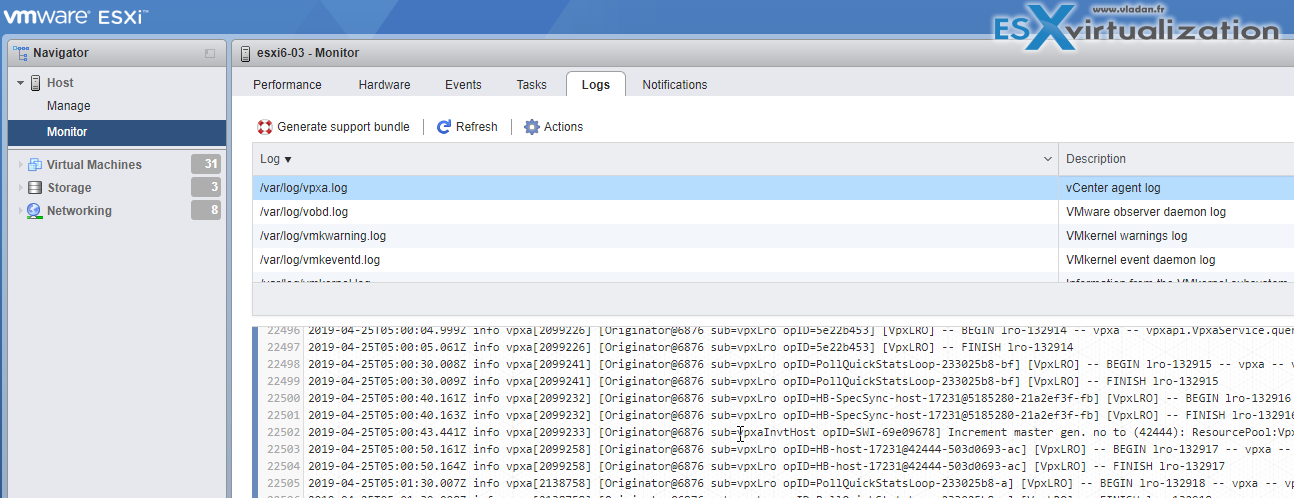Open the Notifications tab
The image size is (1294, 498).
[x=674, y=85]
